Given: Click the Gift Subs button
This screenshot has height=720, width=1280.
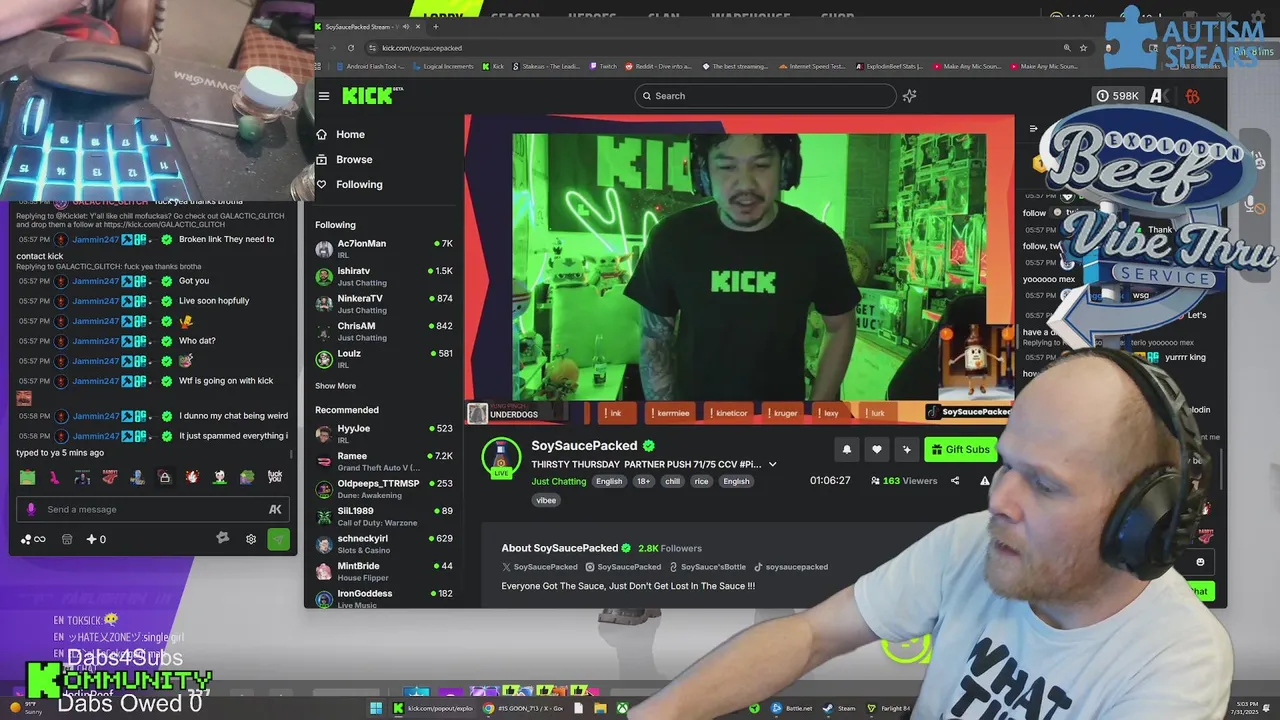Looking at the screenshot, I should [960, 450].
